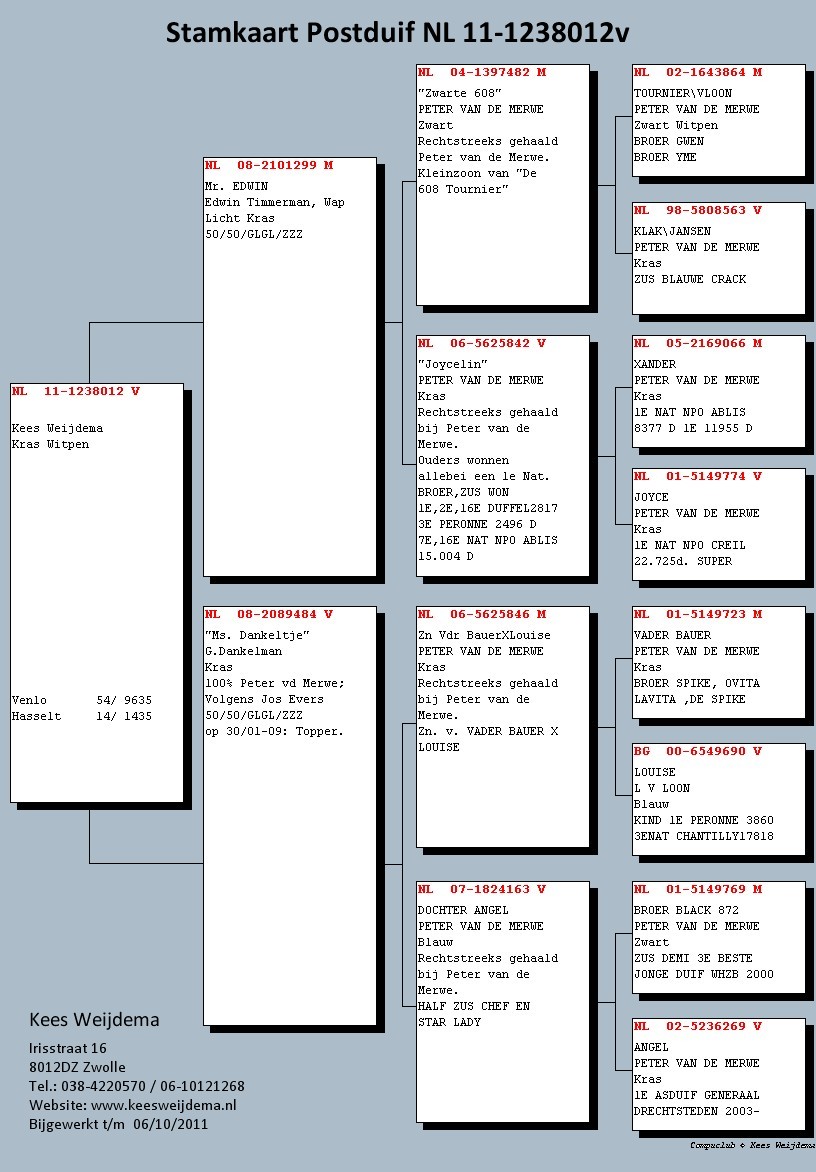Select the Zwarte 608 pedigree box
This screenshot has width=816, height=1172.
click(503, 185)
